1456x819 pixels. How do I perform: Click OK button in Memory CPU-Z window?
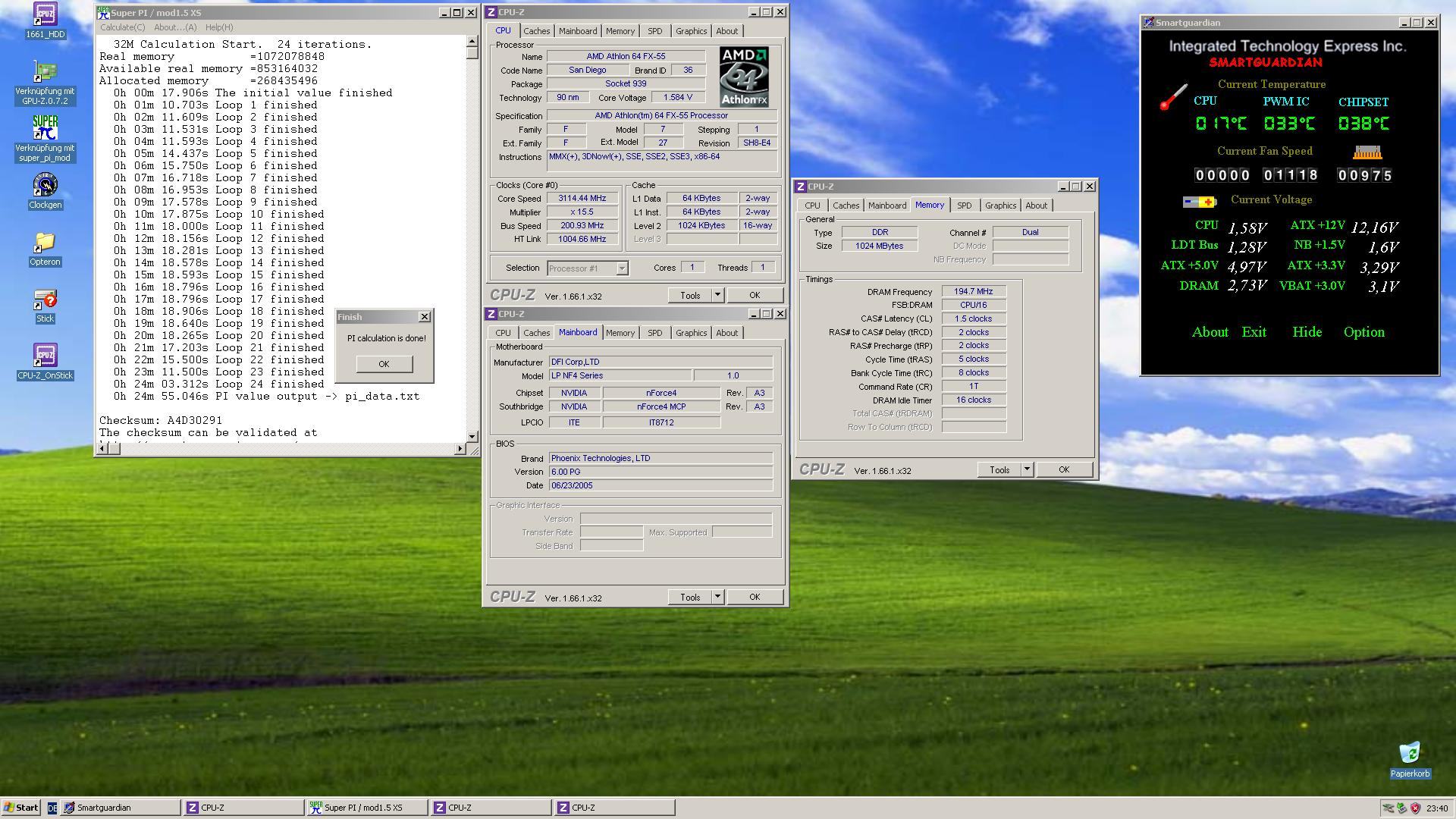click(x=1064, y=469)
